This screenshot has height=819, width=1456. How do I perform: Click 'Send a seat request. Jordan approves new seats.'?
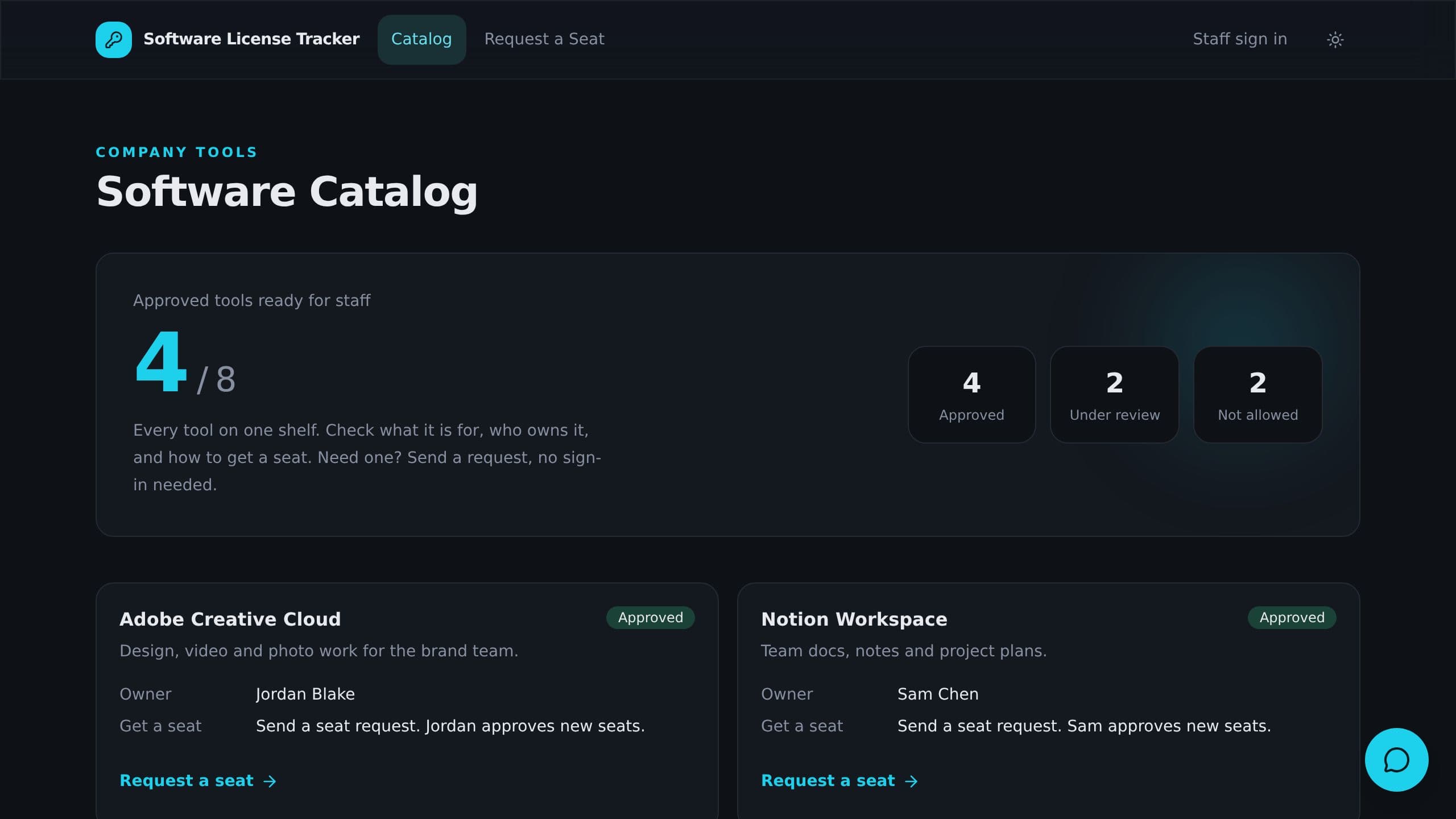pyautogui.click(x=450, y=726)
